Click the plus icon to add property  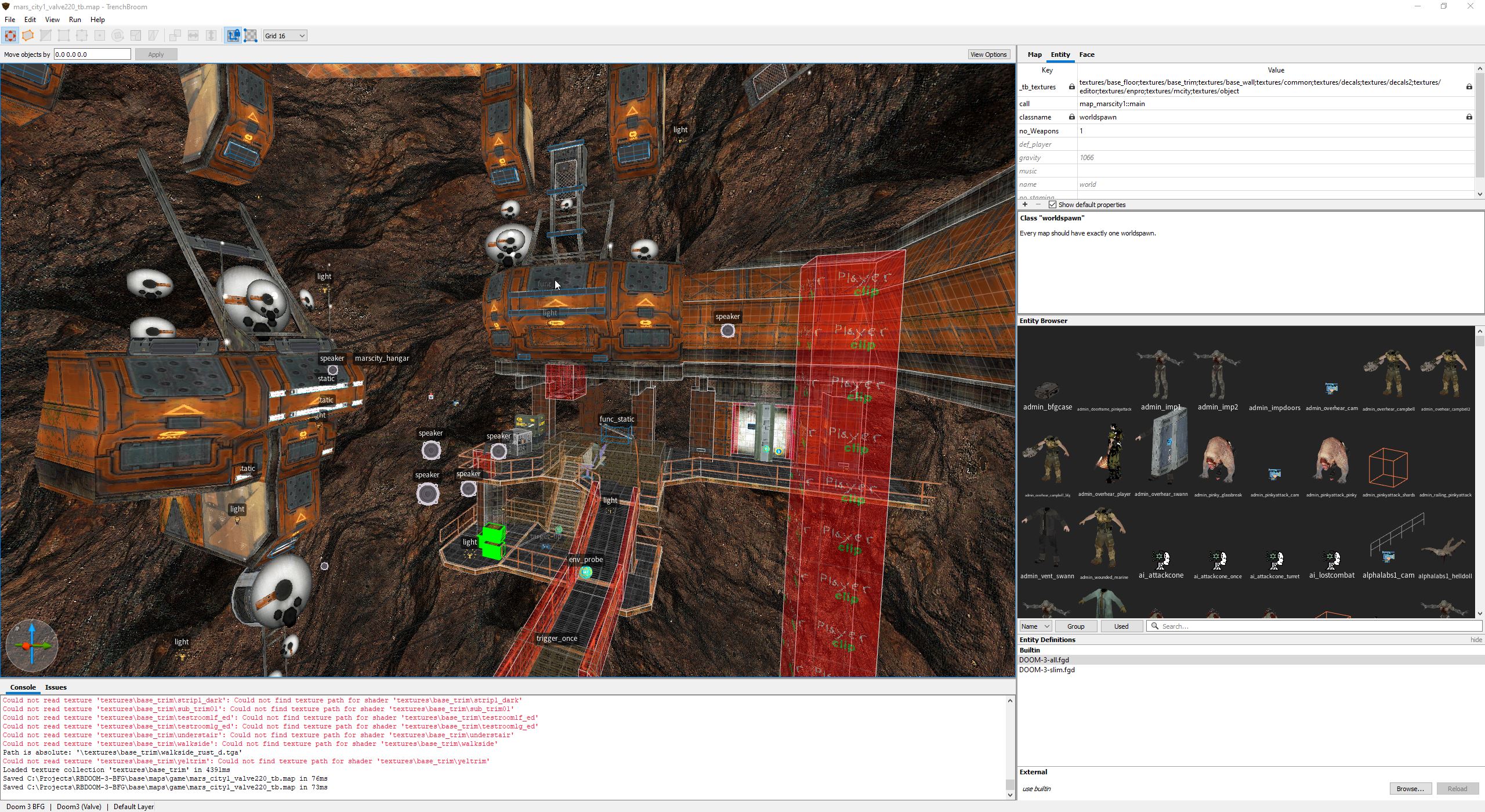(x=1025, y=205)
